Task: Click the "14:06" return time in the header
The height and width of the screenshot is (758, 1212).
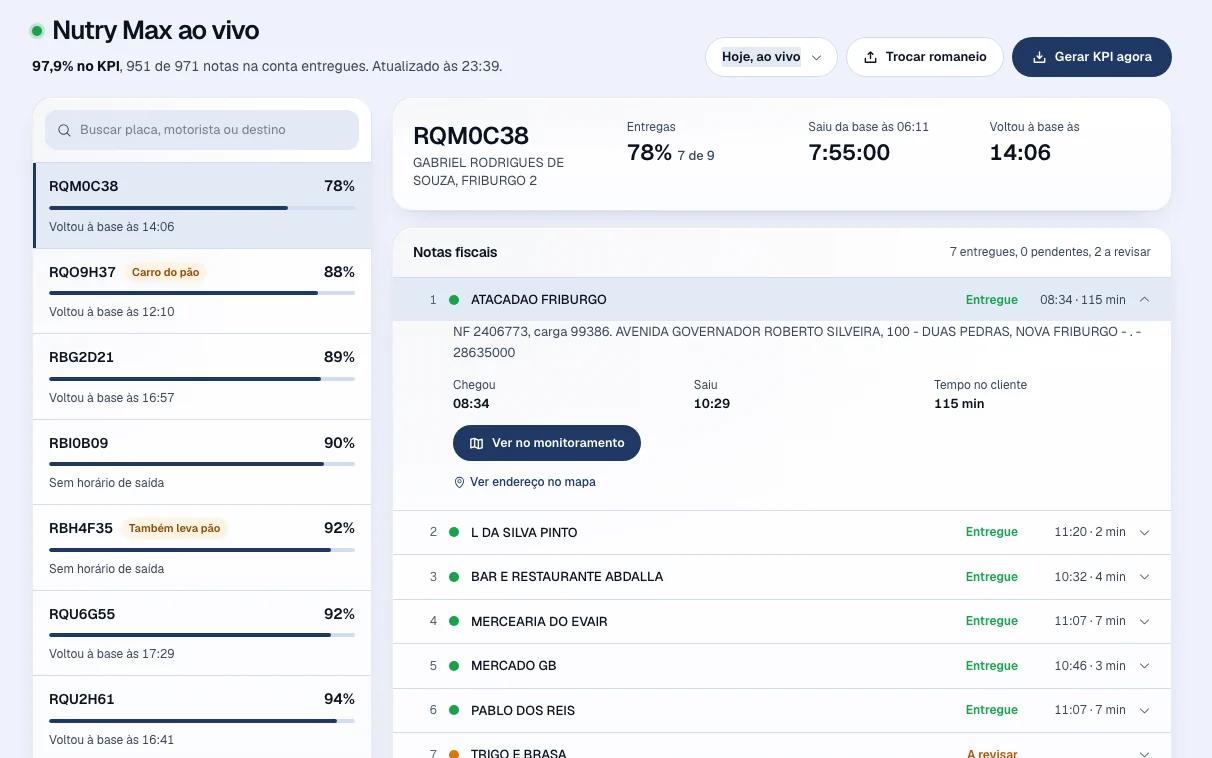Action: [1020, 152]
